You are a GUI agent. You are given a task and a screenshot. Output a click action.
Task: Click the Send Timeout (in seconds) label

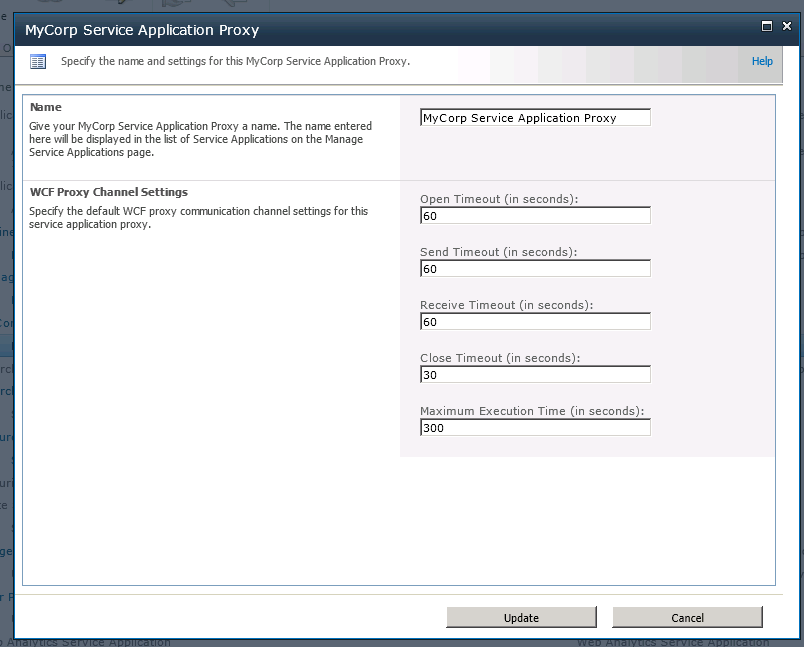(x=498, y=252)
